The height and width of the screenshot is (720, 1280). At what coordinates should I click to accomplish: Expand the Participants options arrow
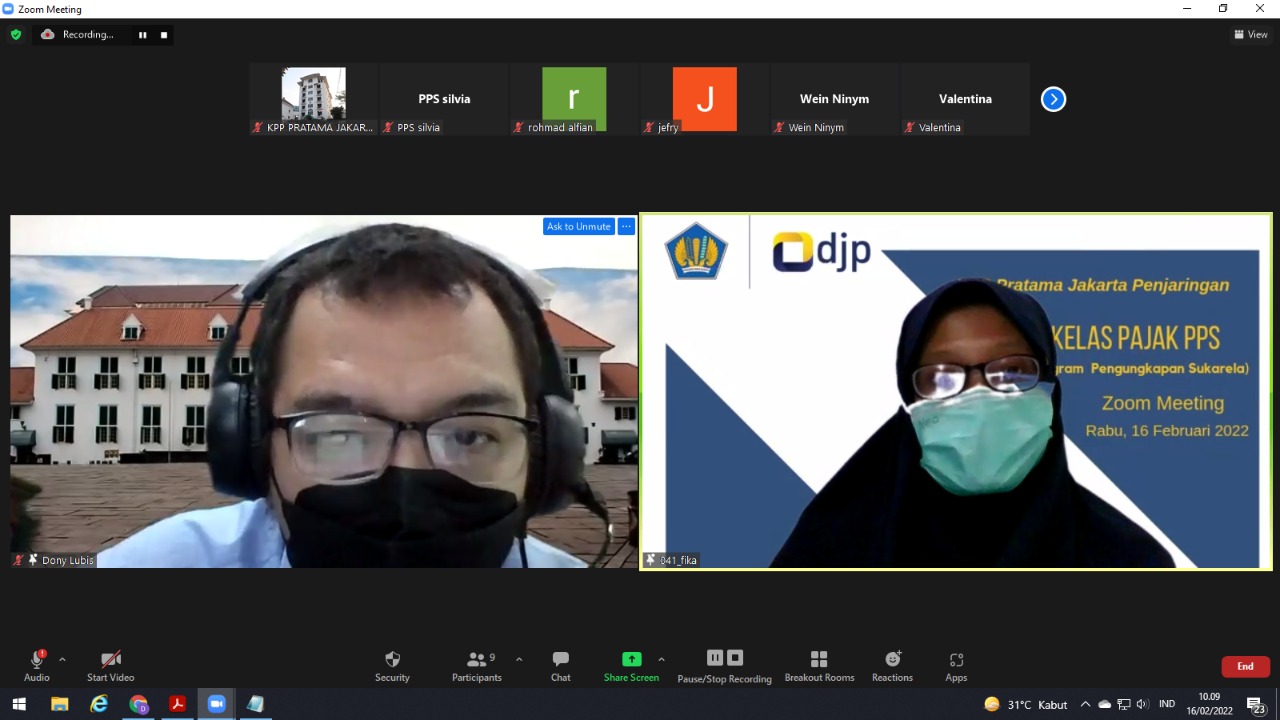tap(518, 660)
